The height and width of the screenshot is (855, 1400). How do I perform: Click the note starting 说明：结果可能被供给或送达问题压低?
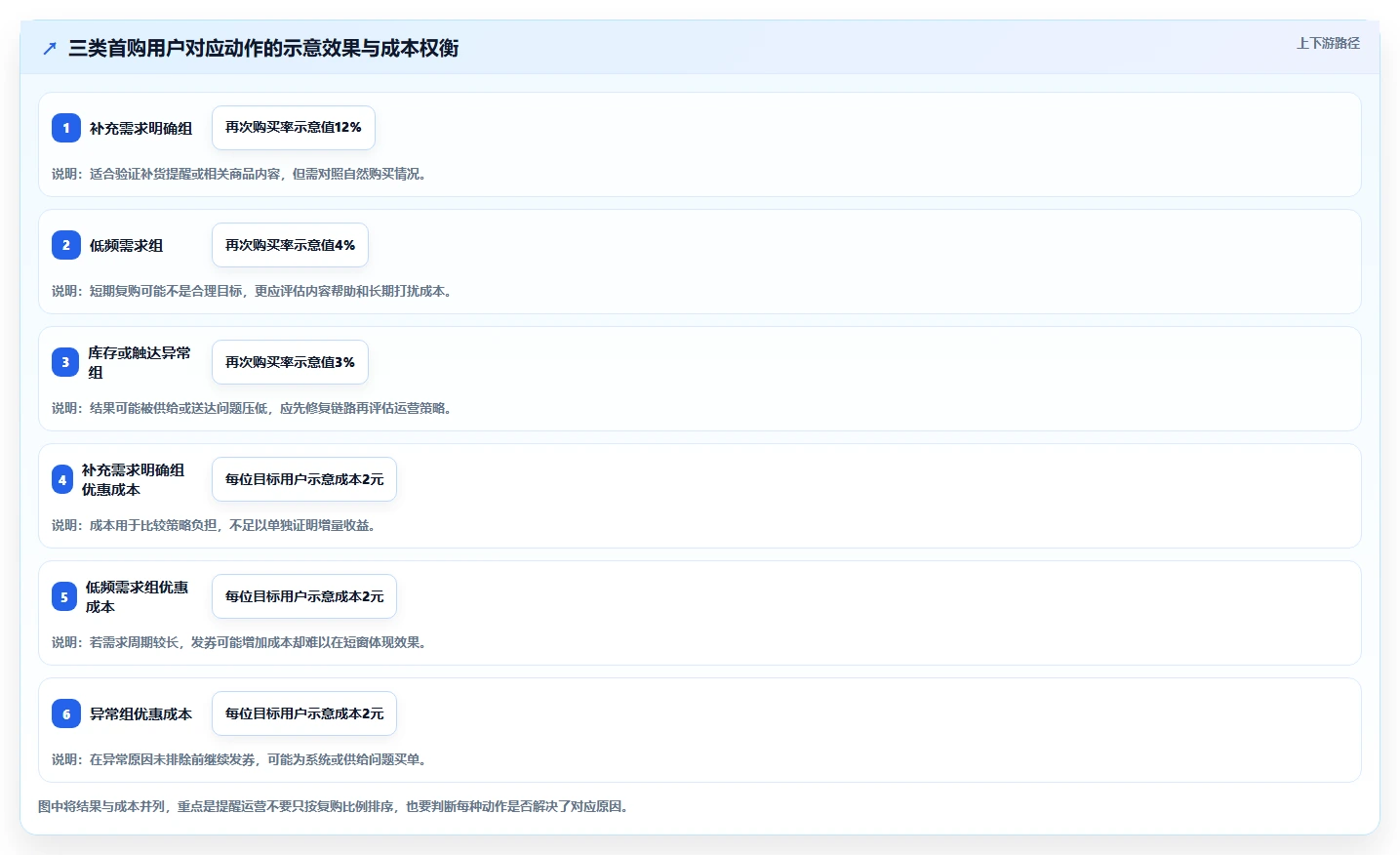click(252, 408)
